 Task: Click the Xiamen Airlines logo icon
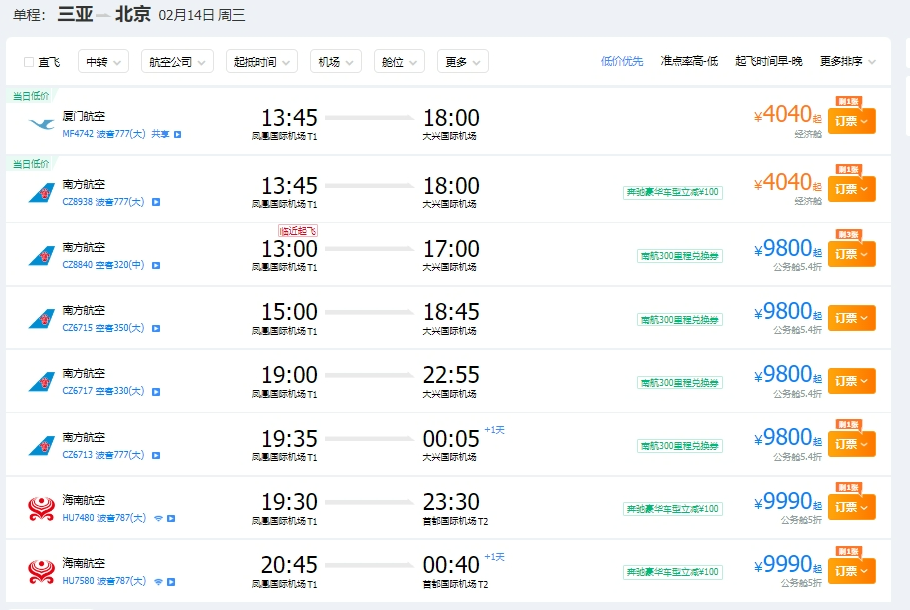(x=42, y=124)
